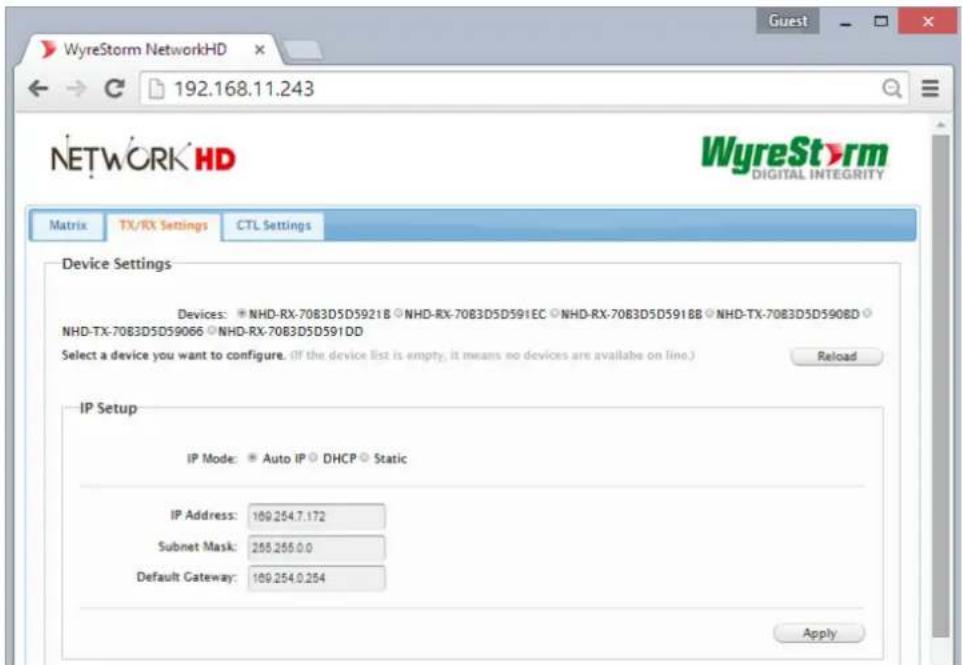Close the browser window
Screen dimensions: 962x665
[928, 21]
